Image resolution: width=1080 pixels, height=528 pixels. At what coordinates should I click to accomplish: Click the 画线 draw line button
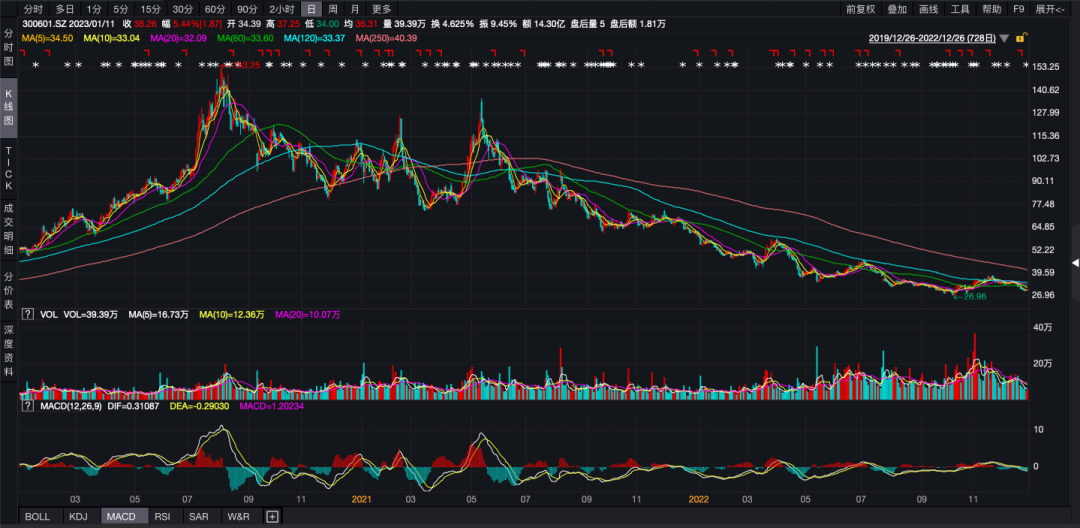(x=928, y=9)
